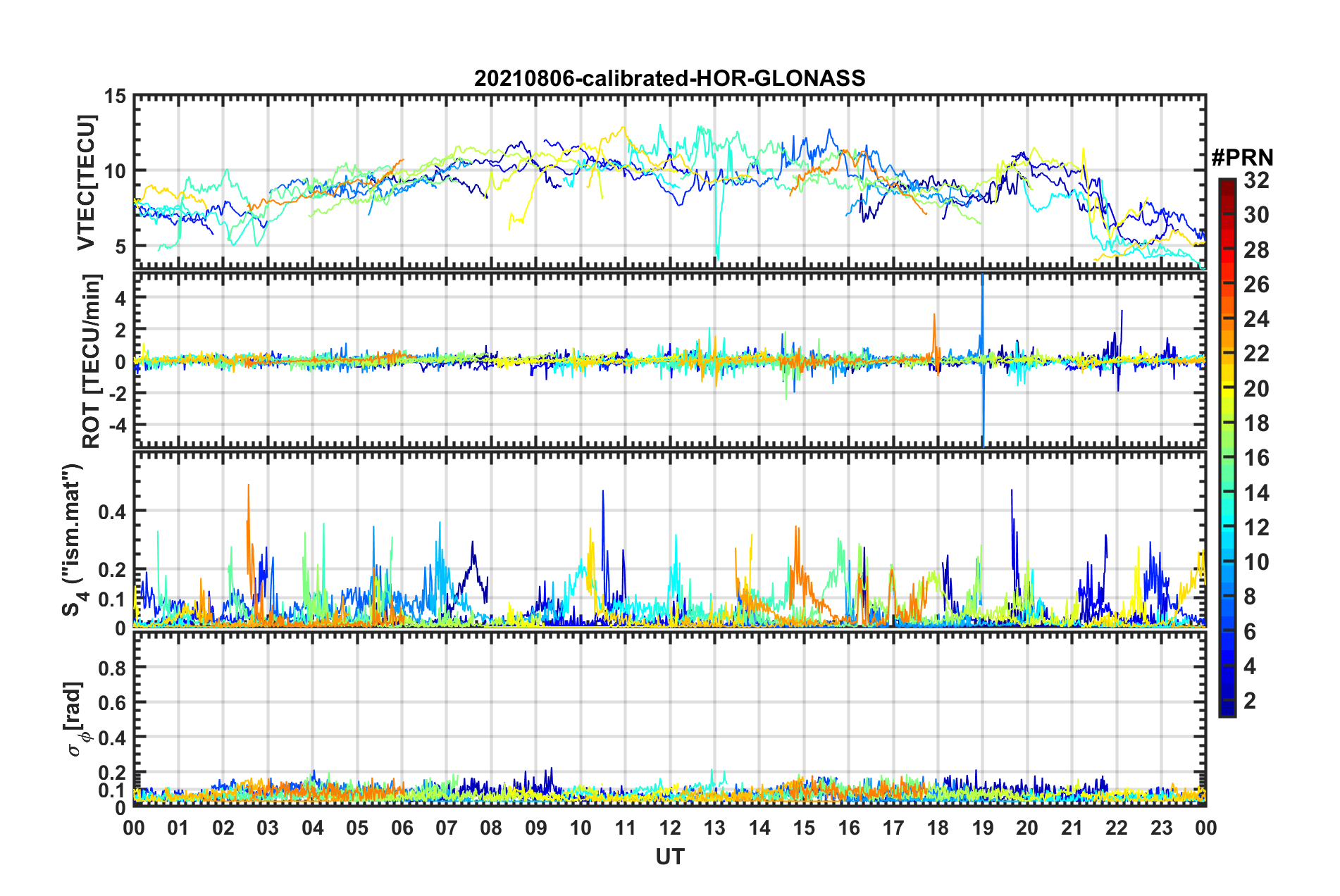
Task: Select the leftmost 00 hour tick label
Action: point(134,828)
